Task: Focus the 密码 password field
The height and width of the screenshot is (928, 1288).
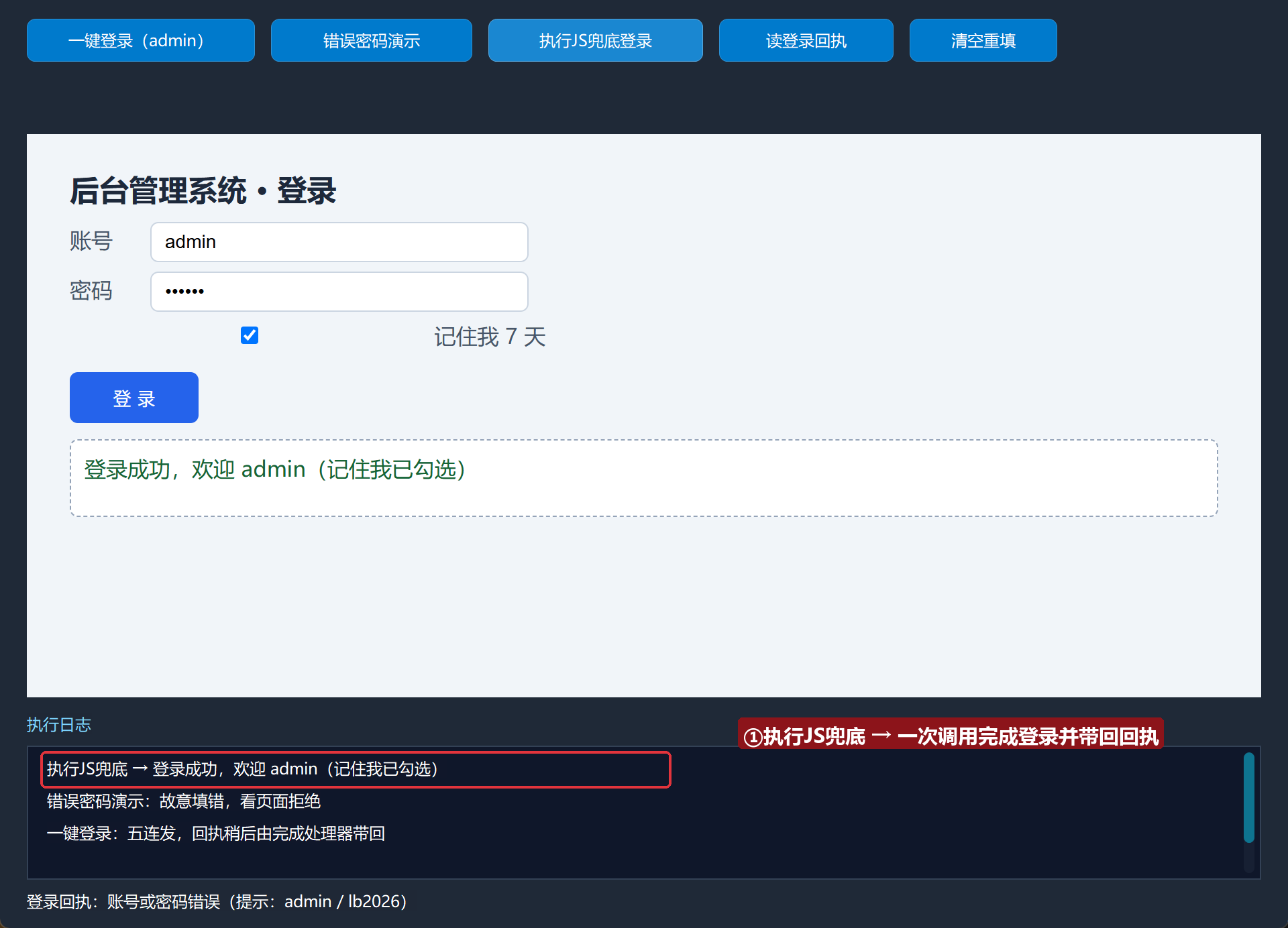Action: pos(339,292)
